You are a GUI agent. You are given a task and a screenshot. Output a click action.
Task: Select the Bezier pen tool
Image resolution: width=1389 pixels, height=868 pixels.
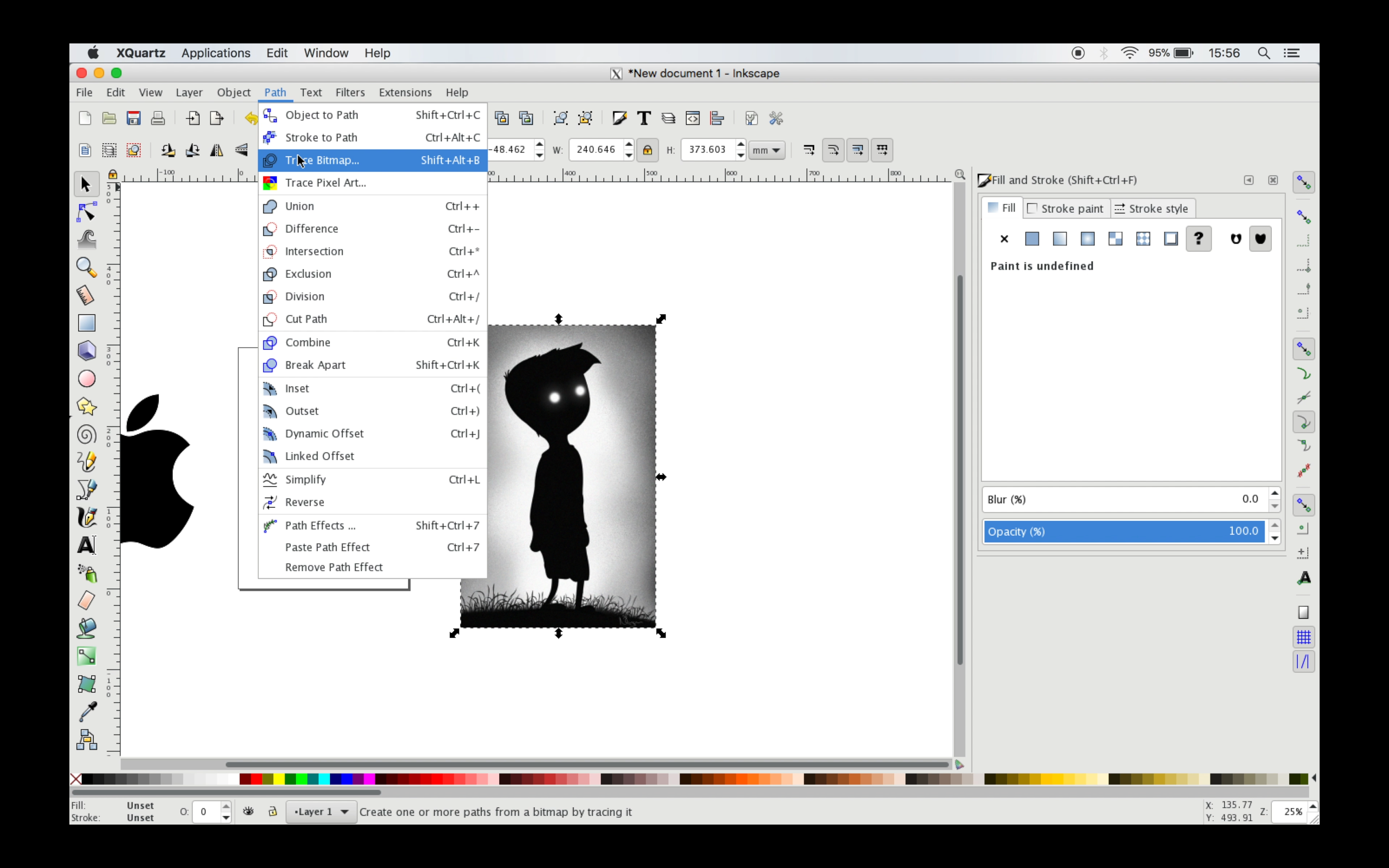point(86,489)
